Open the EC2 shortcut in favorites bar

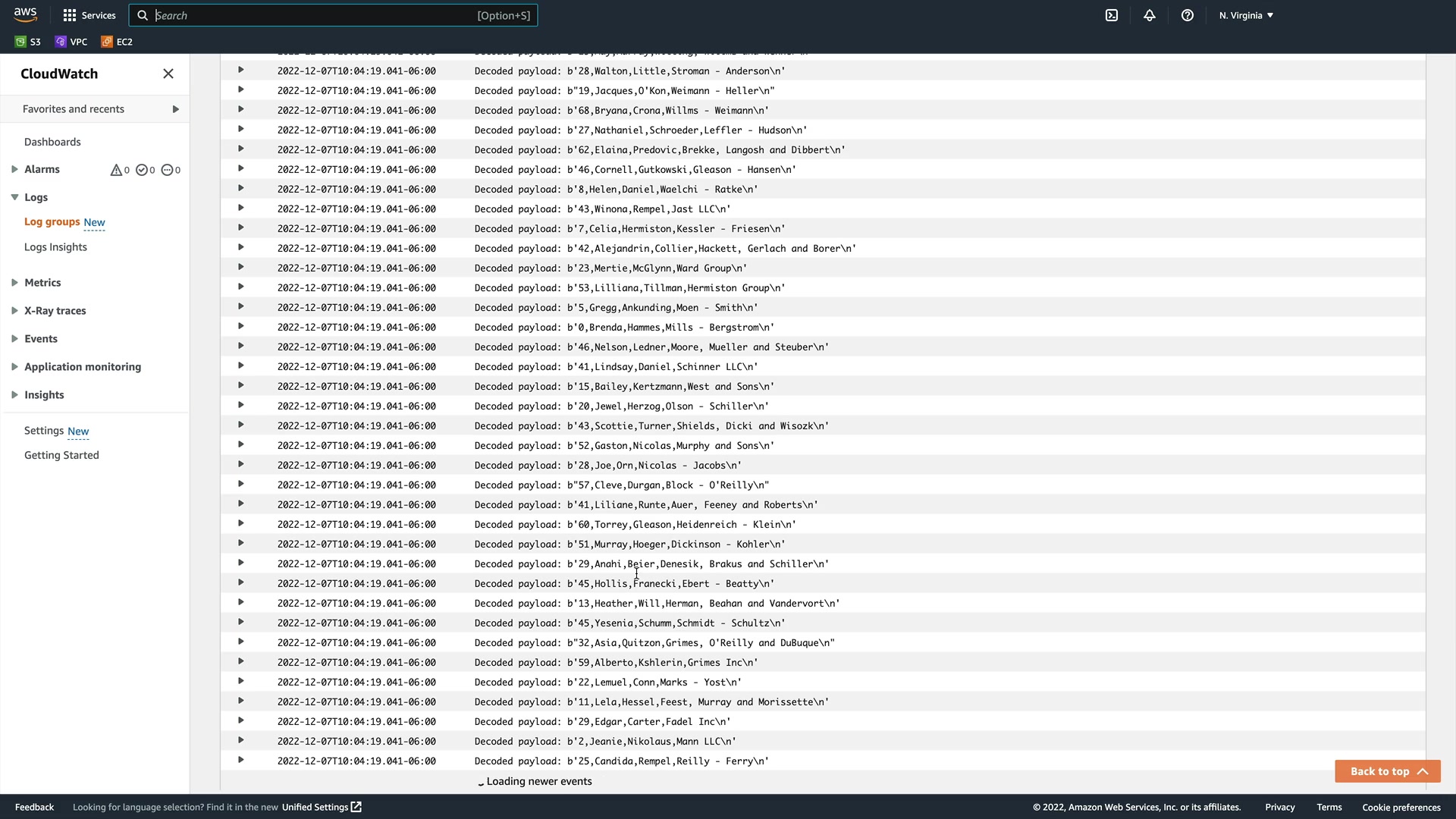point(117,42)
